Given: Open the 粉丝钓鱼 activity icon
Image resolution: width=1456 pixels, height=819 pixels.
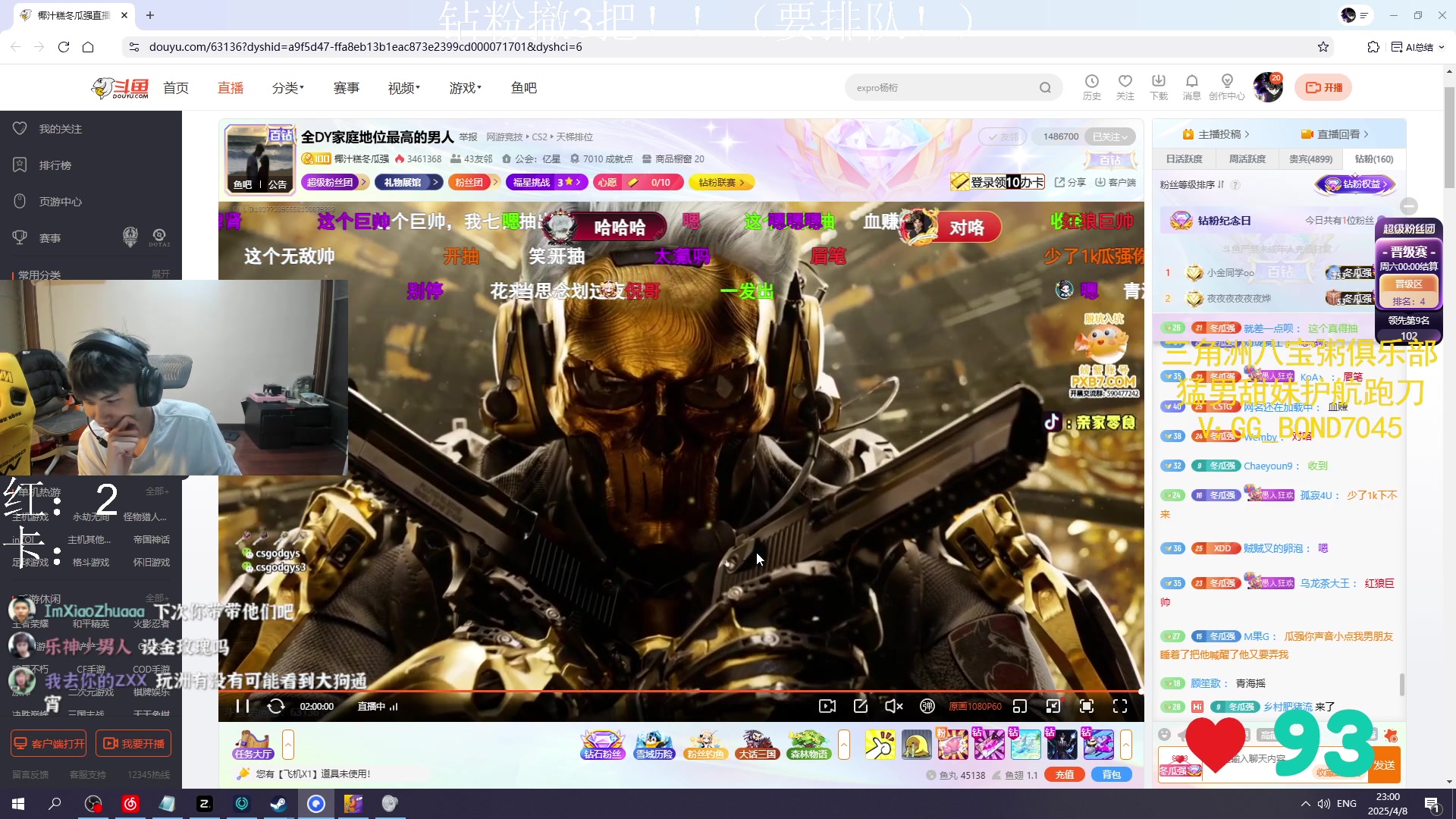Looking at the screenshot, I should pos(705,745).
